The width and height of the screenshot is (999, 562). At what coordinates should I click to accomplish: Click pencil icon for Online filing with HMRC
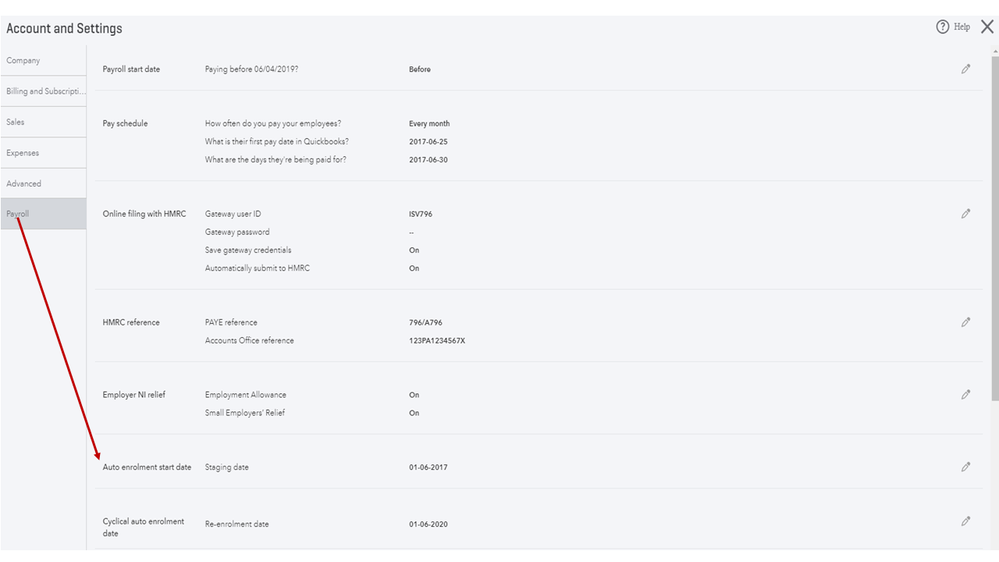click(x=965, y=214)
